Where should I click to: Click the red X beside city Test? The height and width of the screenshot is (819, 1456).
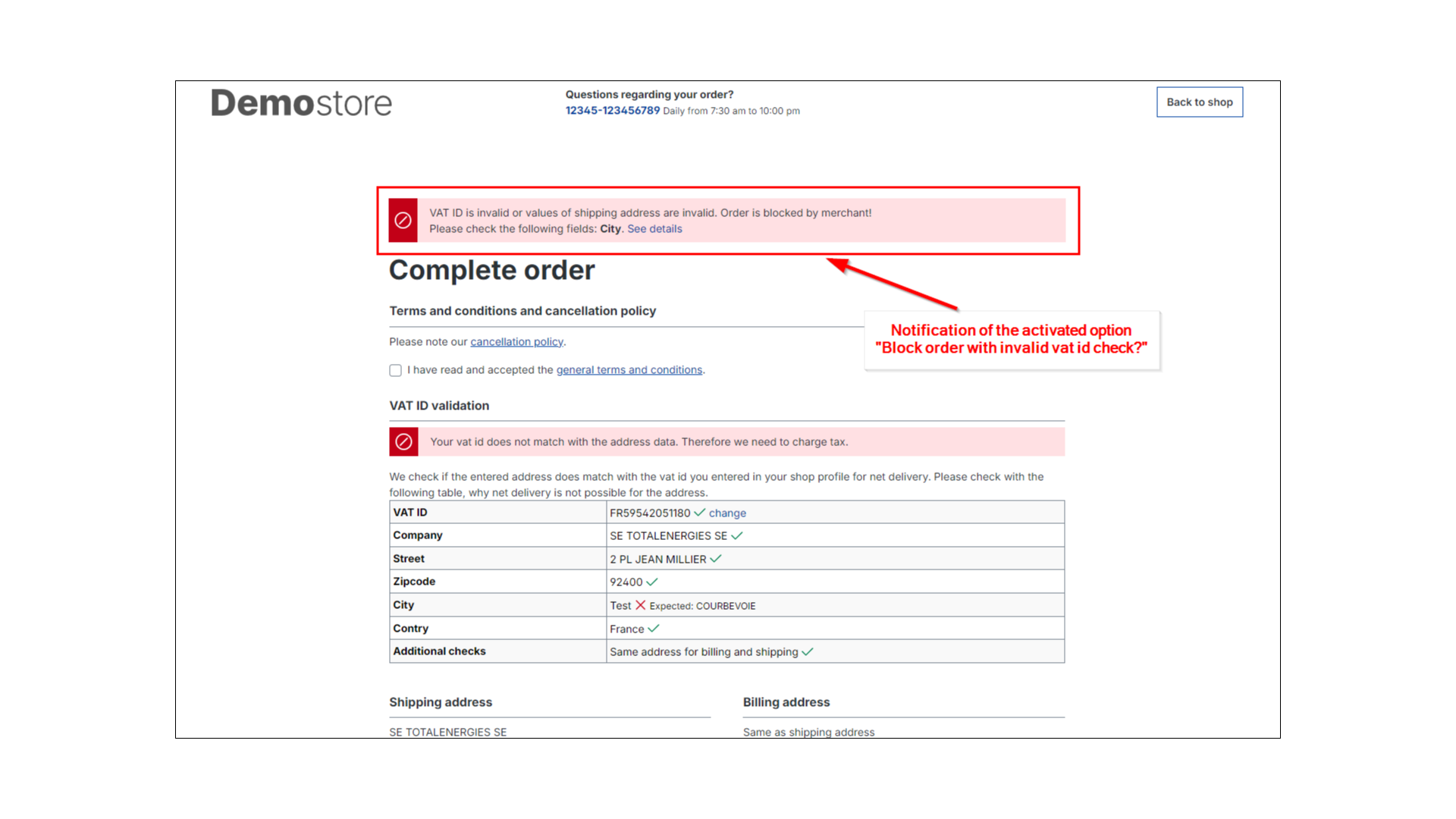tap(640, 605)
